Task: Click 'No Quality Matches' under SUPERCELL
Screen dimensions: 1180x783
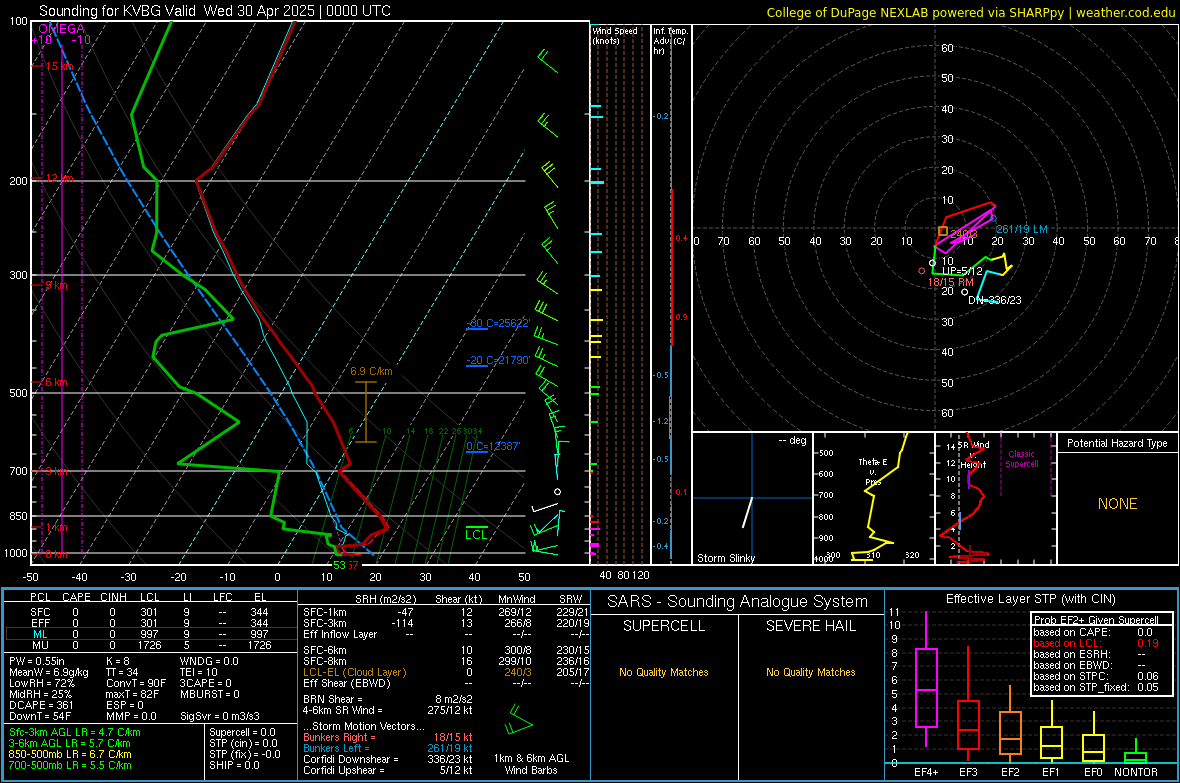Action: 664,672
